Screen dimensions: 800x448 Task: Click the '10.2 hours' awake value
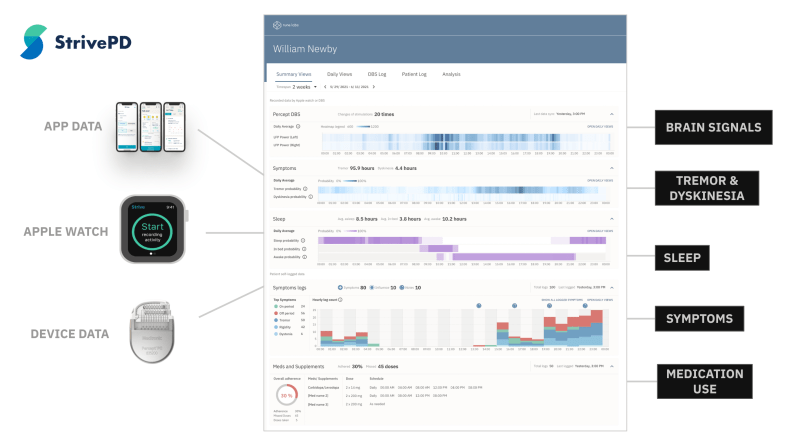coord(454,219)
